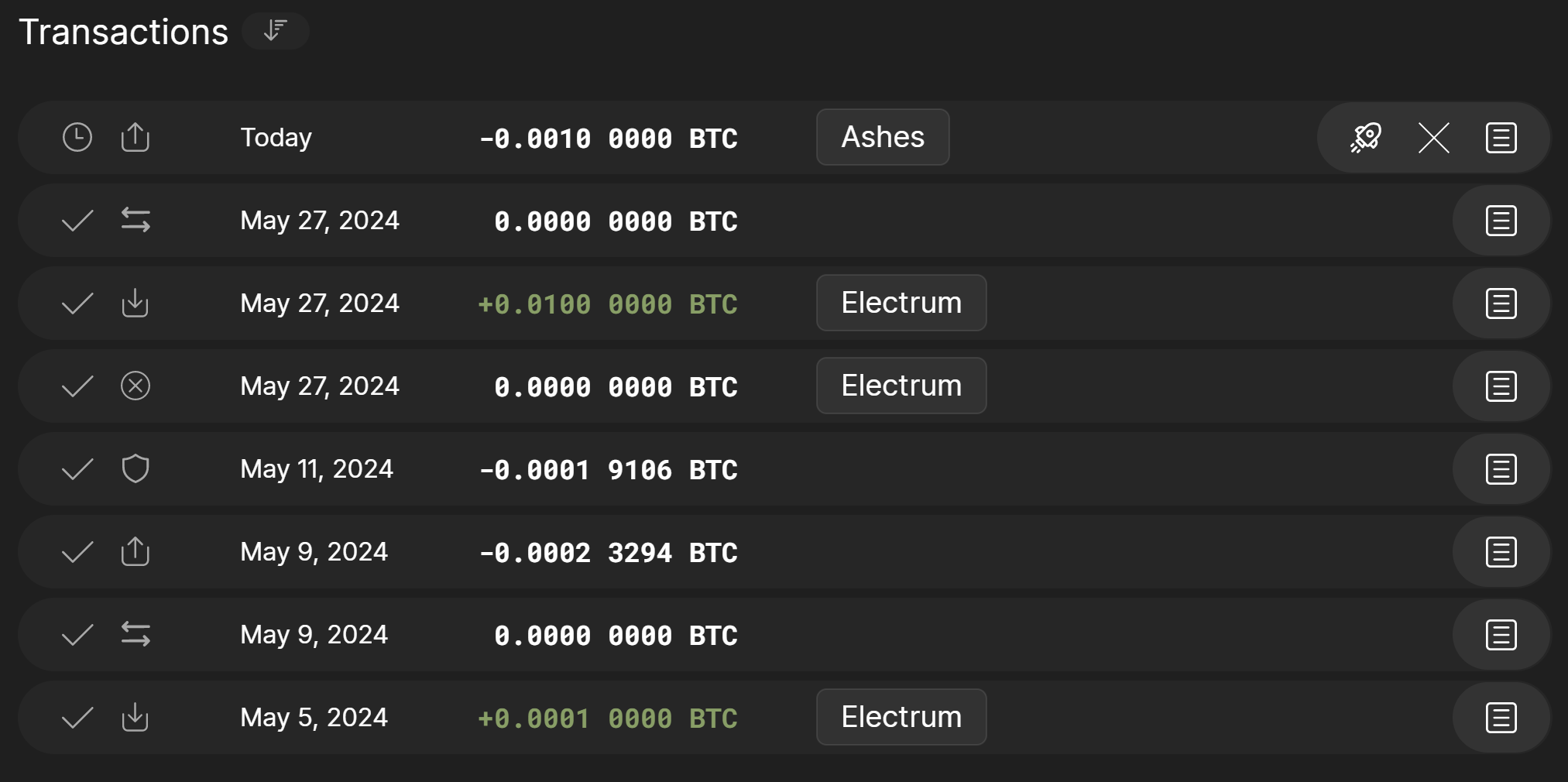Open the sort options next to the Transactions title
This screenshot has width=1568, height=782.
(276, 31)
